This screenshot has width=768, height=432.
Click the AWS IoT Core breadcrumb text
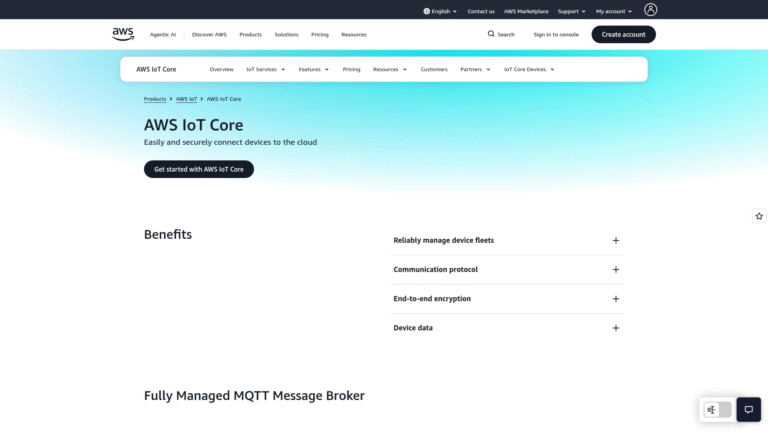click(x=224, y=99)
